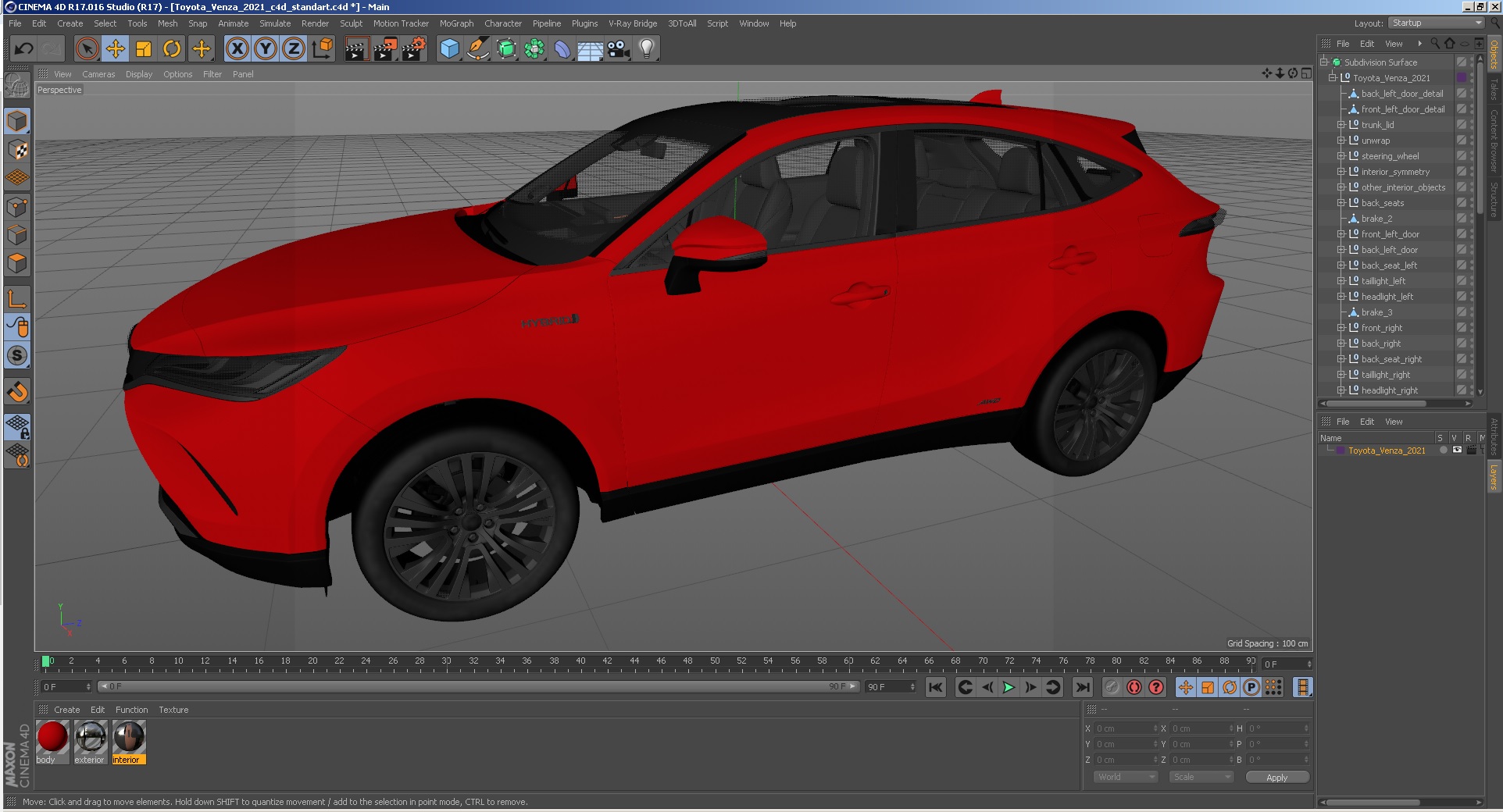1503x812 pixels.
Task: Activate the Scale tool in top toolbar
Action: (144, 48)
